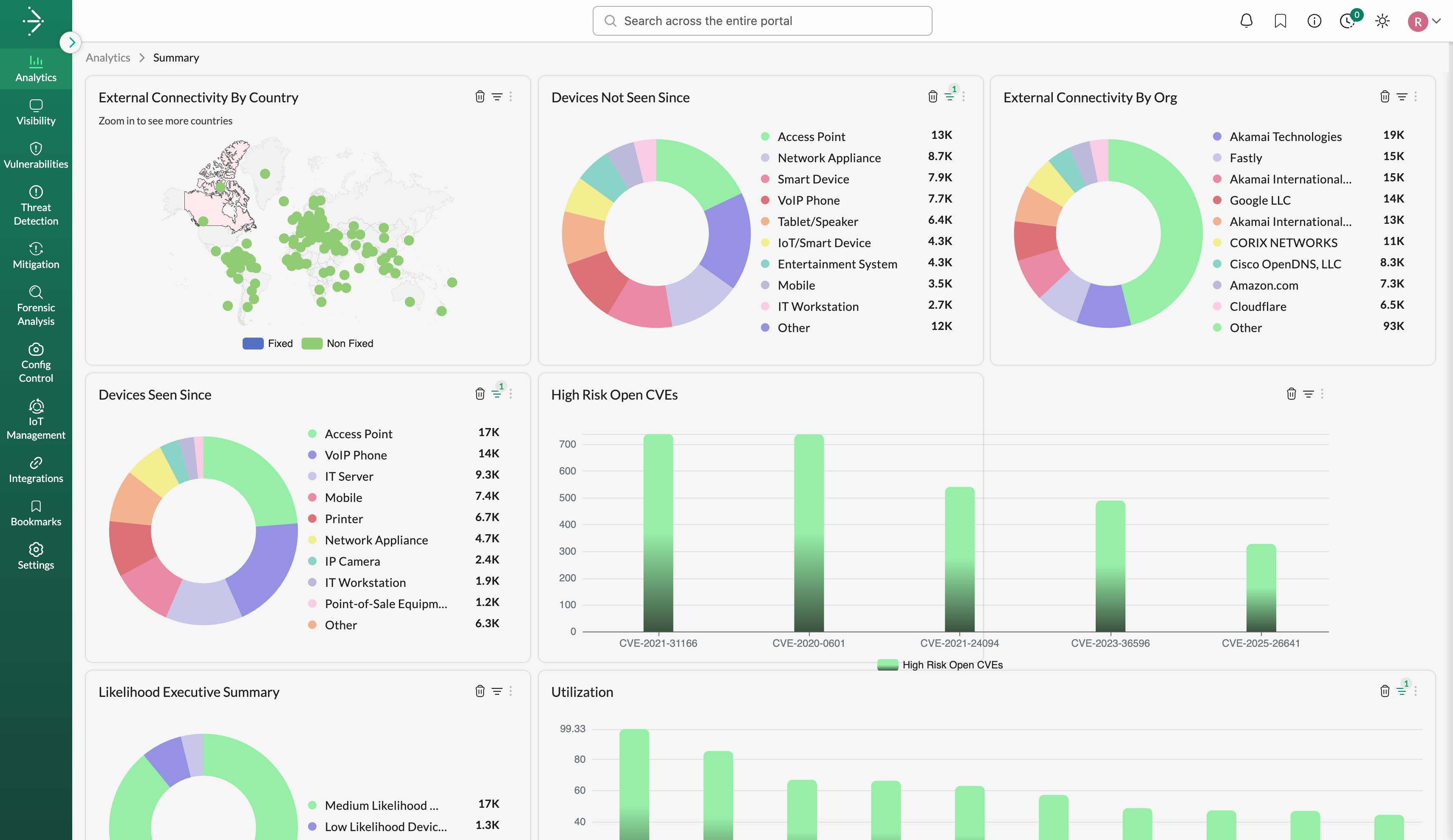Click the Summary breadcrumb link
Image resolution: width=1453 pixels, height=840 pixels.
[x=176, y=57]
